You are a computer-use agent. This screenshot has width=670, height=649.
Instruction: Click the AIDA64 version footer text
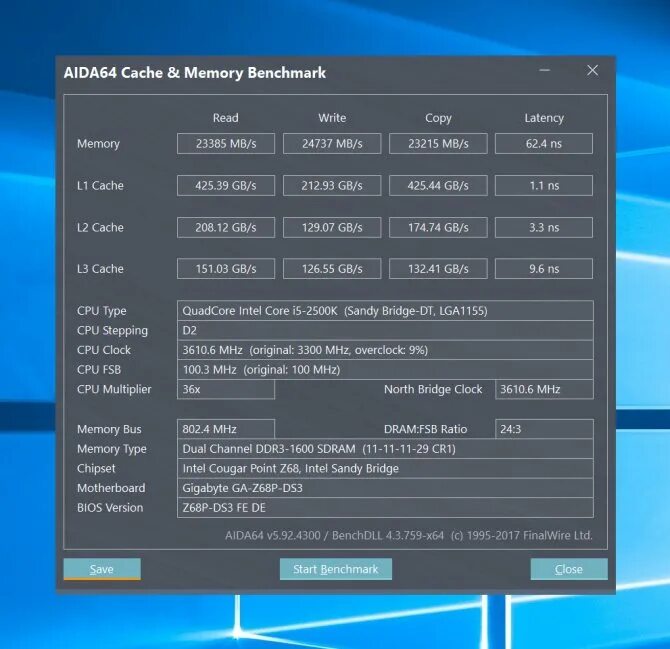coord(408,535)
